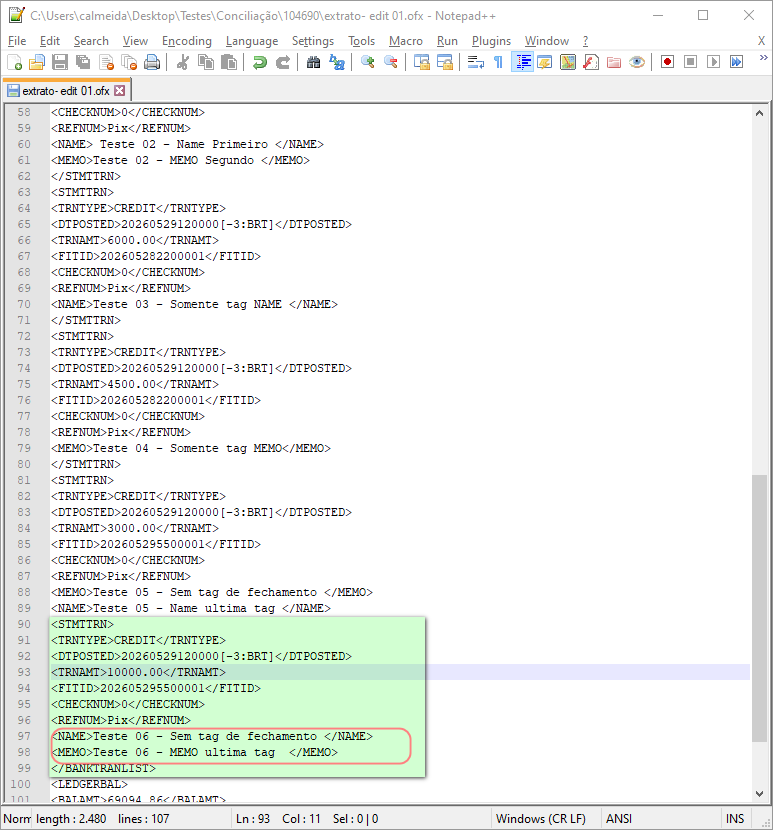This screenshot has width=773, height=830.
Task: Open the Plugins menu
Action: pos(491,41)
